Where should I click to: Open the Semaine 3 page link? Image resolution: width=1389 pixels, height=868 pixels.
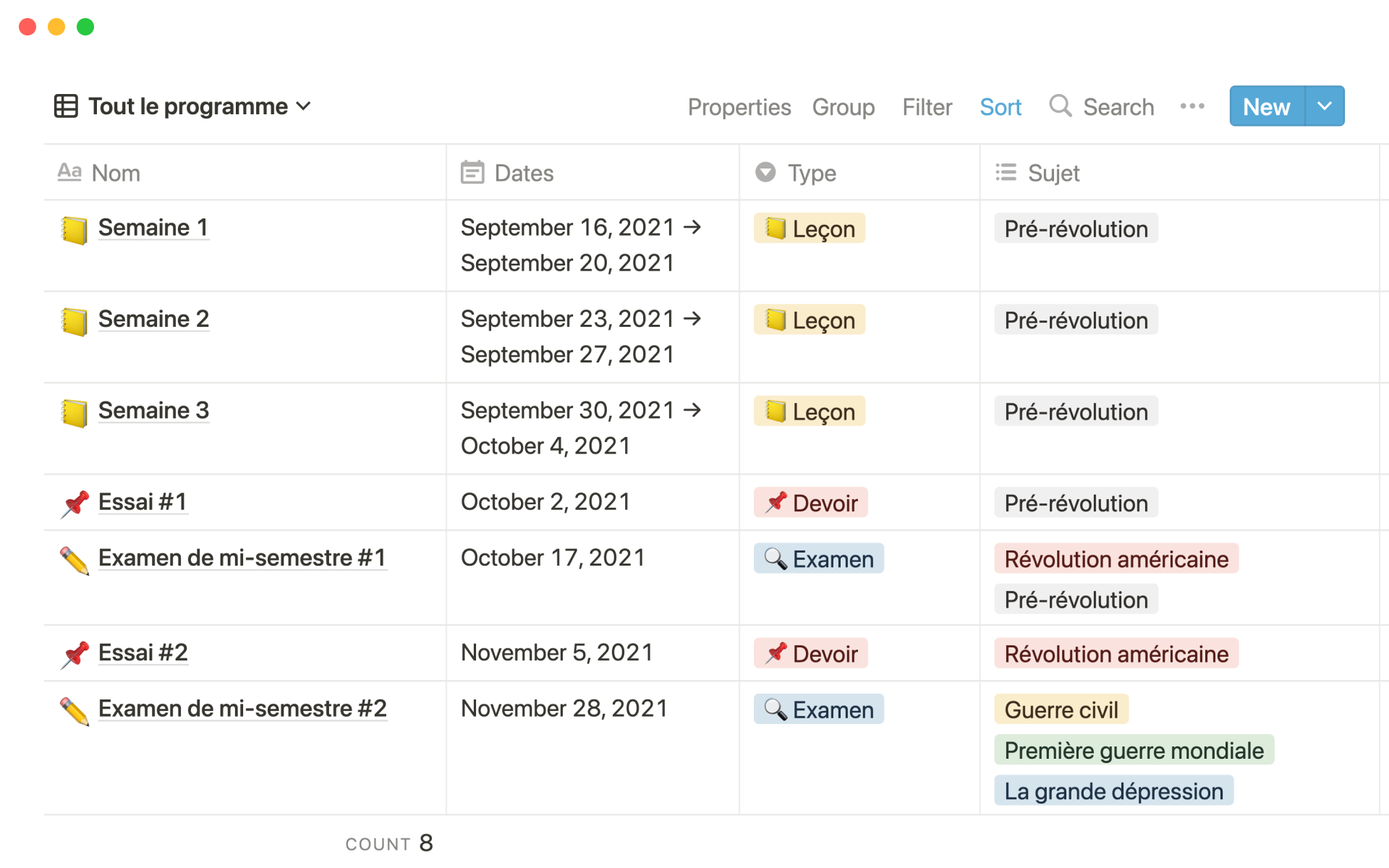[153, 410]
